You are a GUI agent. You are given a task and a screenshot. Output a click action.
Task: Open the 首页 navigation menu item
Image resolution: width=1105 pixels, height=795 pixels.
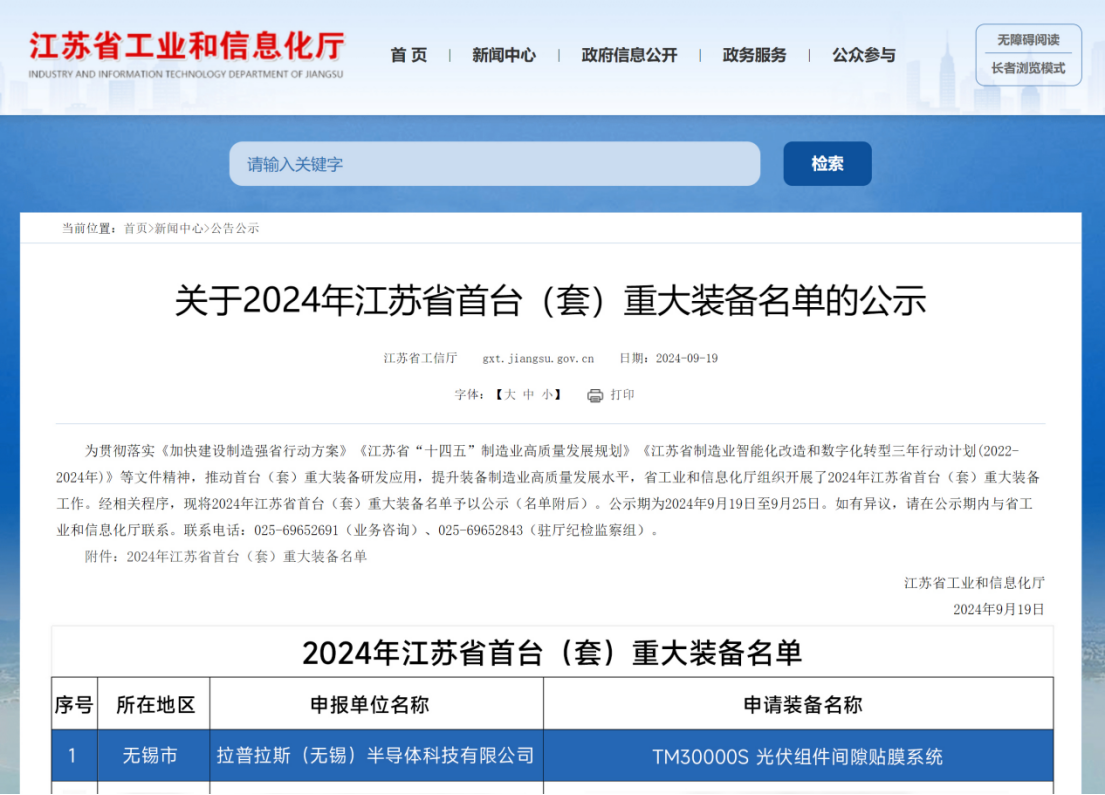click(x=408, y=55)
